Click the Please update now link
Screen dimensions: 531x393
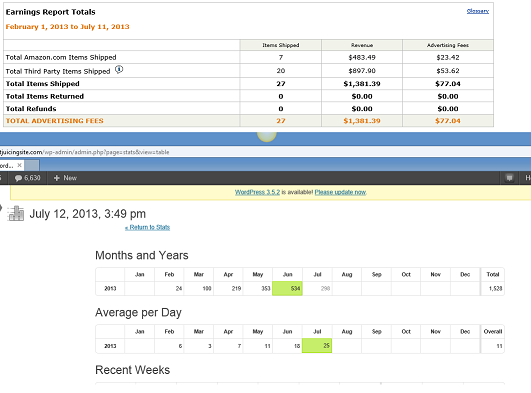point(340,192)
